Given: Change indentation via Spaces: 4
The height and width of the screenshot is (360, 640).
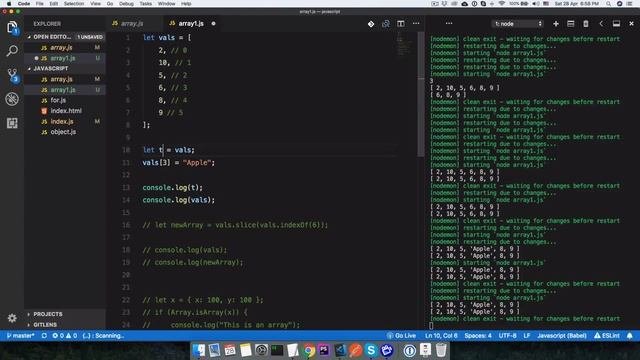Looking at the screenshot, I should point(478,336).
